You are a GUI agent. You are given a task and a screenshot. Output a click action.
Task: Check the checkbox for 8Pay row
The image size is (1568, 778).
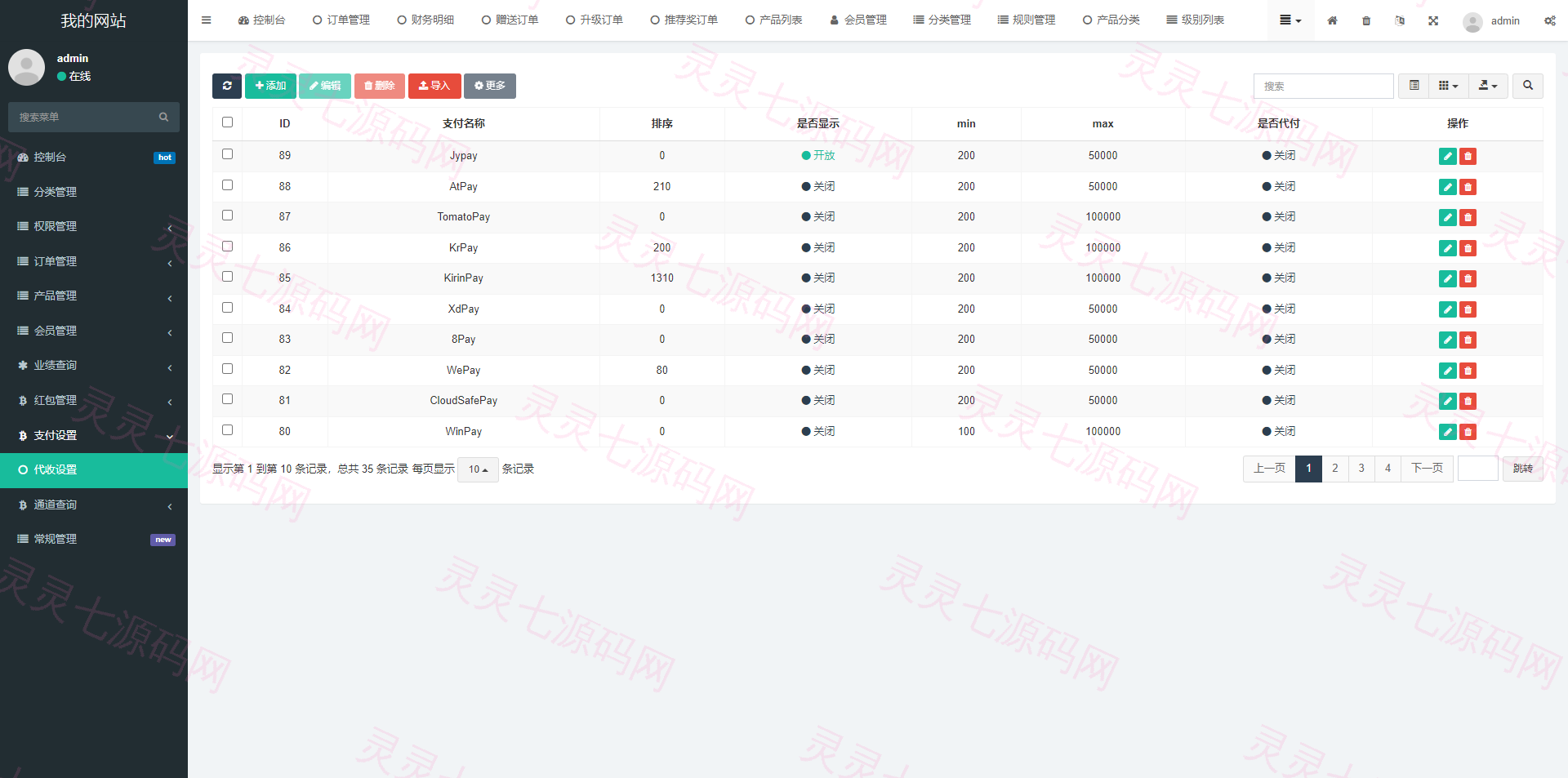(227, 338)
